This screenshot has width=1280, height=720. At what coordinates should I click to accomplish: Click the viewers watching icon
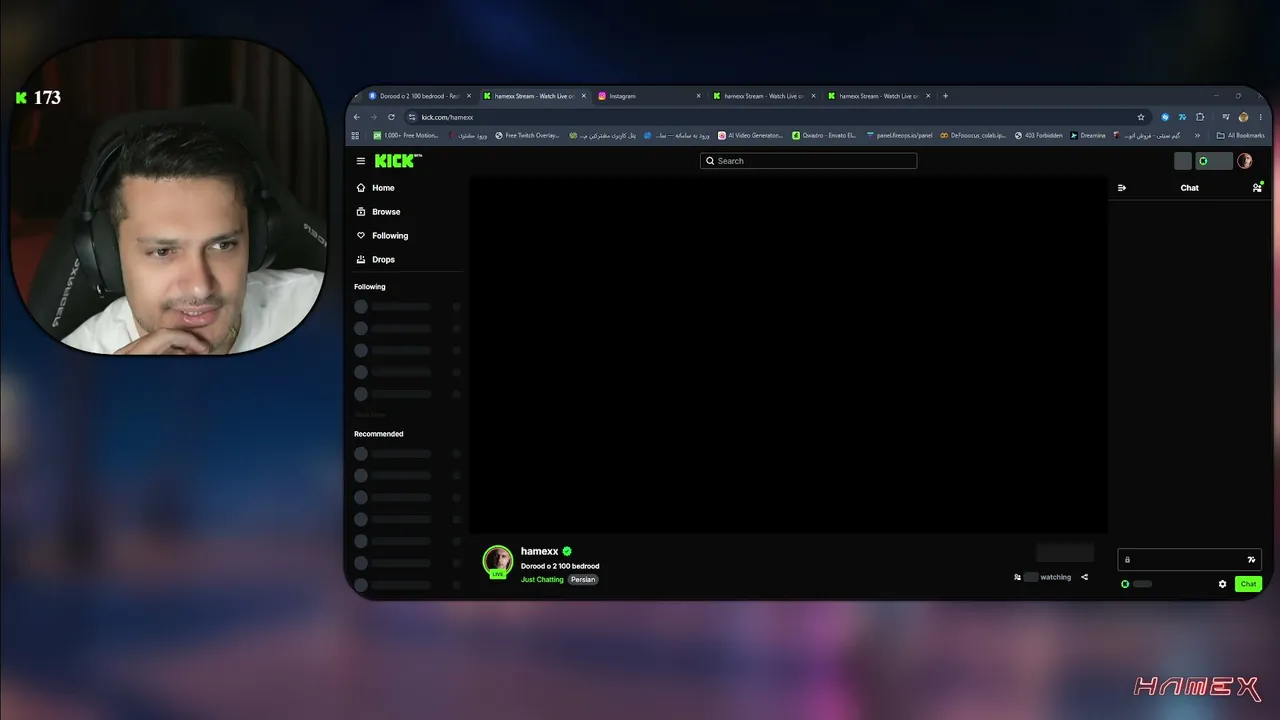tap(1018, 577)
